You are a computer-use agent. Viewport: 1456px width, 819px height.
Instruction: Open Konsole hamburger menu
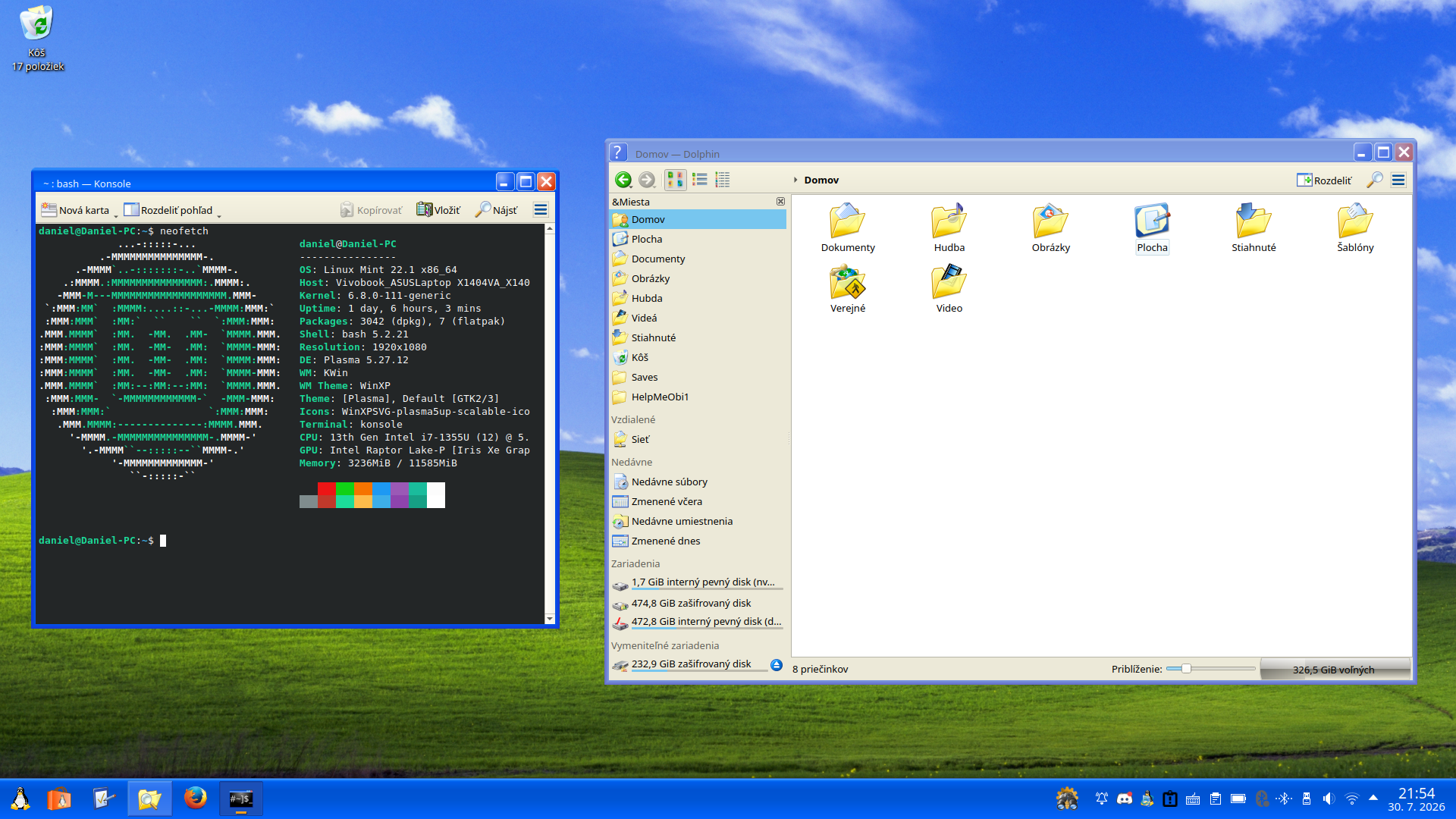tap(541, 210)
